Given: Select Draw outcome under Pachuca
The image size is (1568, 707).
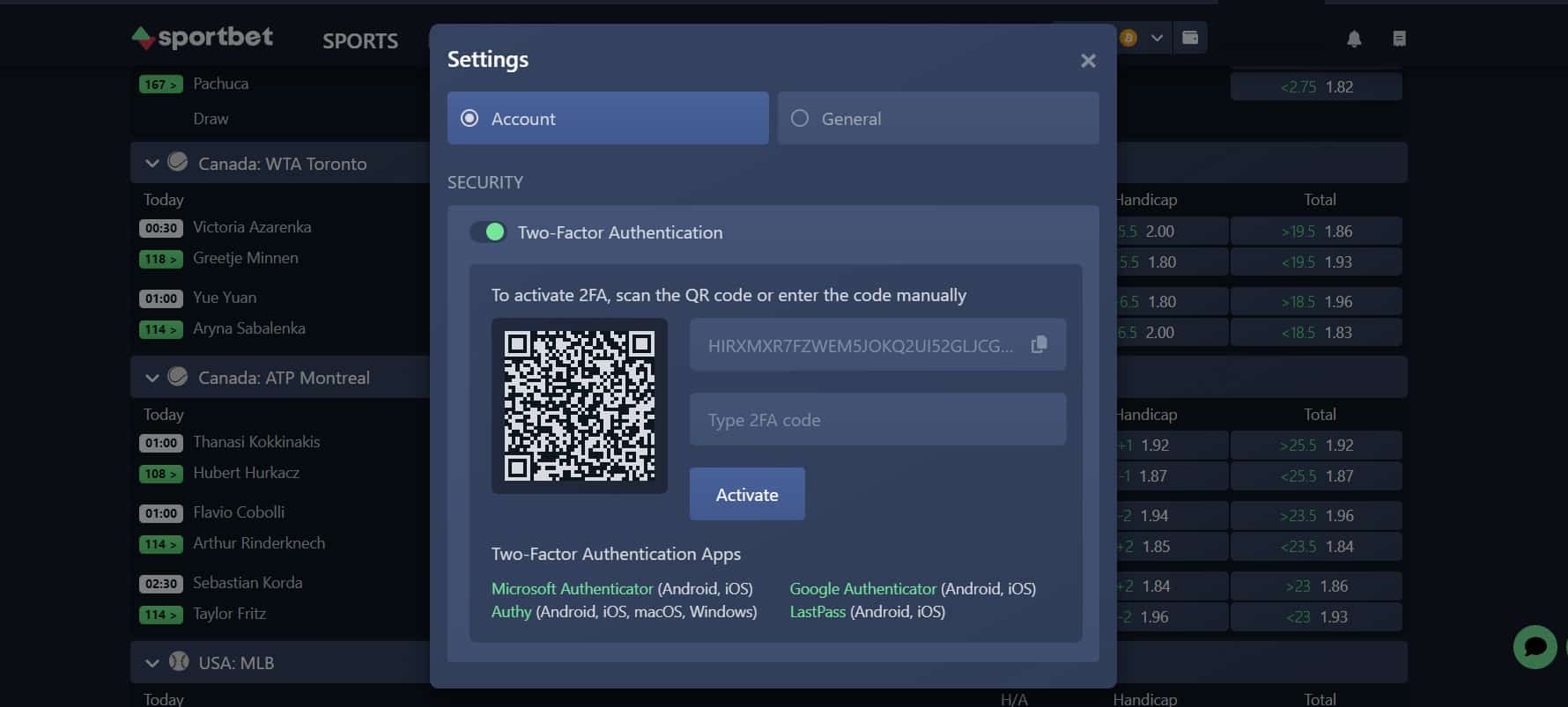Looking at the screenshot, I should [211, 119].
